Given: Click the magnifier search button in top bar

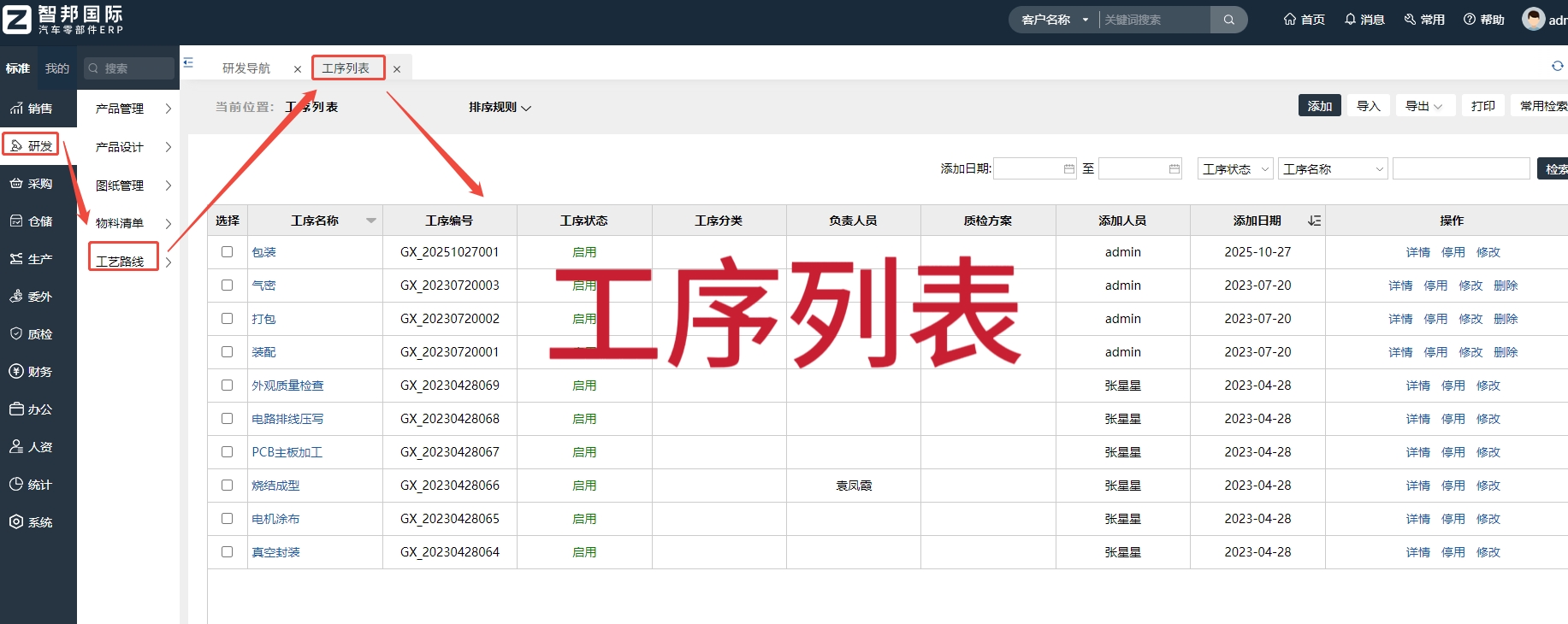Looking at the screenshot, I should pyautogui.click(x=1229, y=20).
